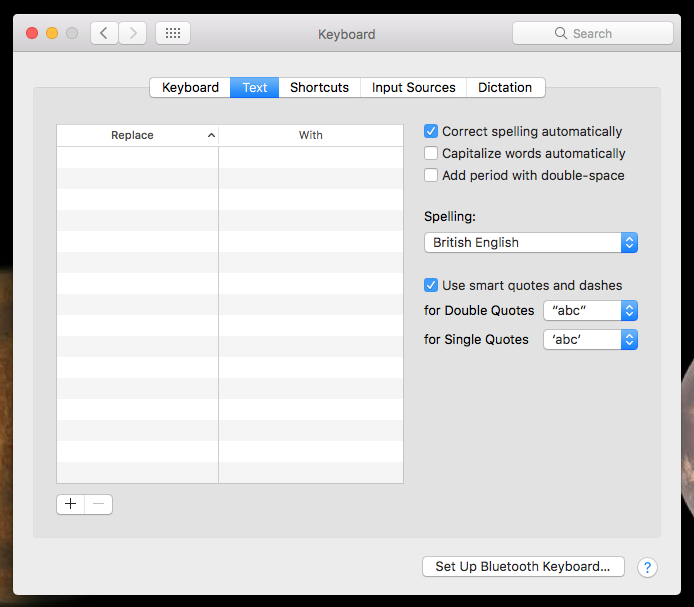Click Set Up Bluetooth Keyboard button
The height and width of the screenshot is (607, 694).
click(x=523, y=567)
